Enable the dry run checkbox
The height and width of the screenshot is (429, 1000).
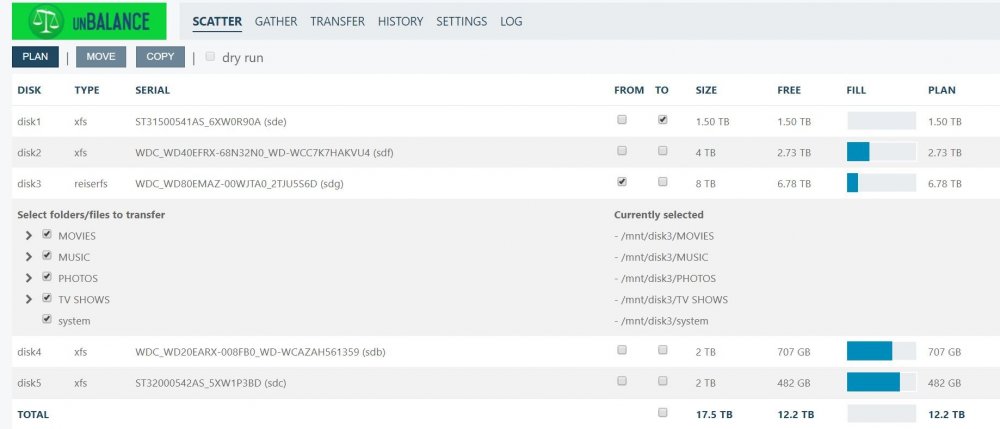coord(210,57)
